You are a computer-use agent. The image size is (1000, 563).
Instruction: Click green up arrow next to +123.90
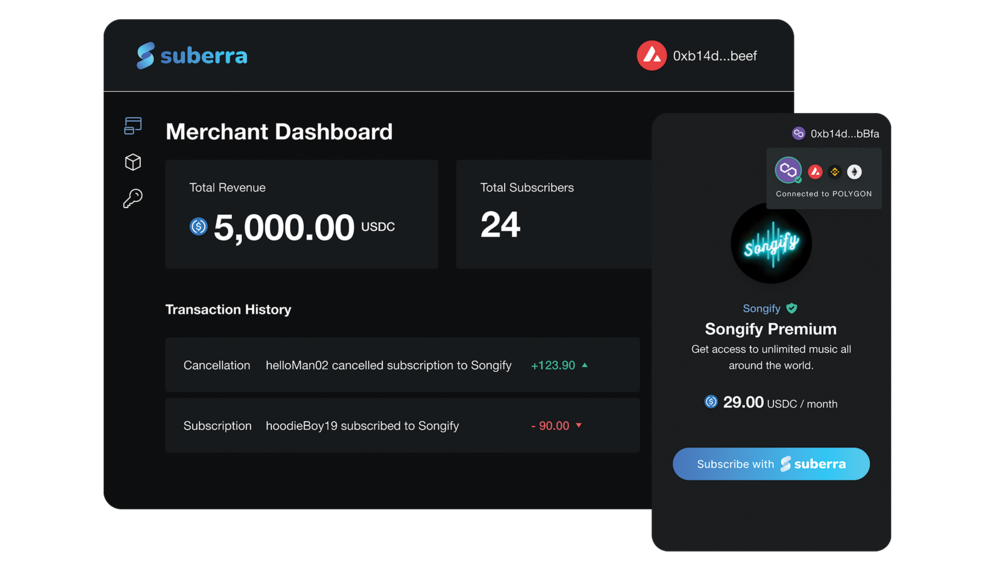click(585, 365)
